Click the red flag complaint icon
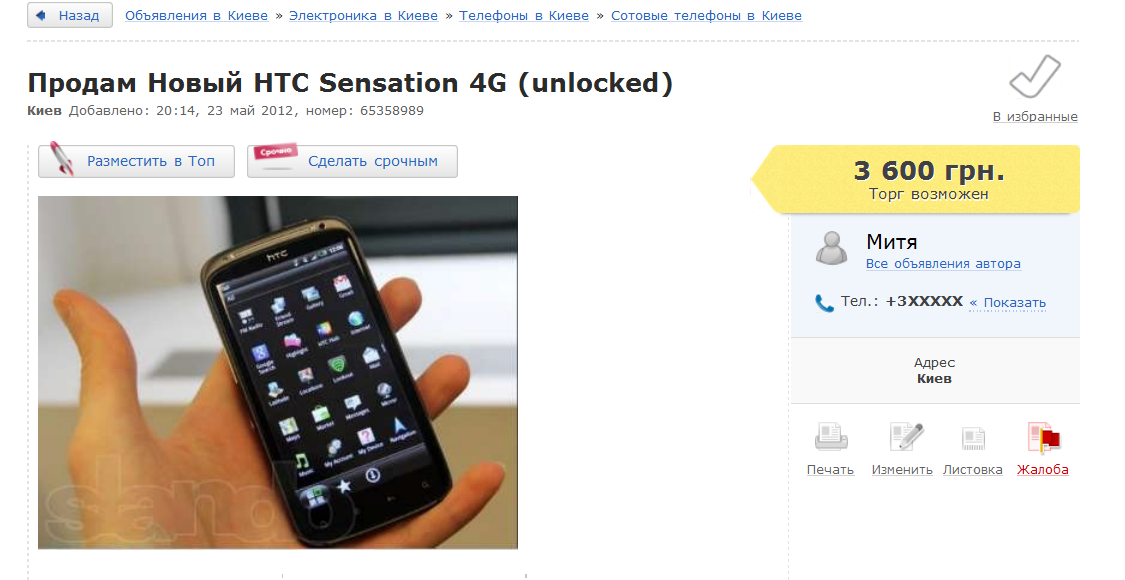 pyautogui.click(x=1043, y=437)
